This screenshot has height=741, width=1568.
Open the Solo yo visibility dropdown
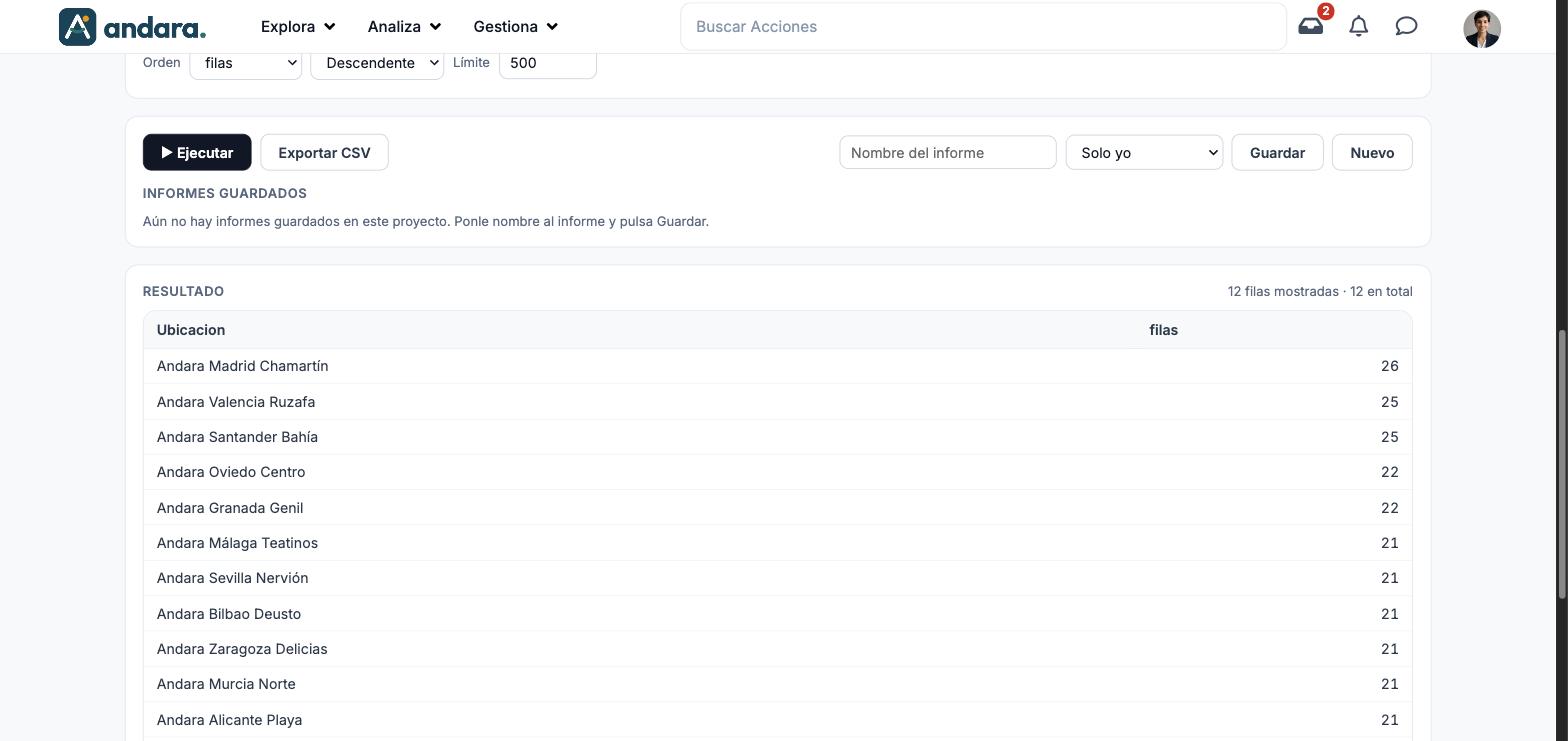[x=1144, y=153]
